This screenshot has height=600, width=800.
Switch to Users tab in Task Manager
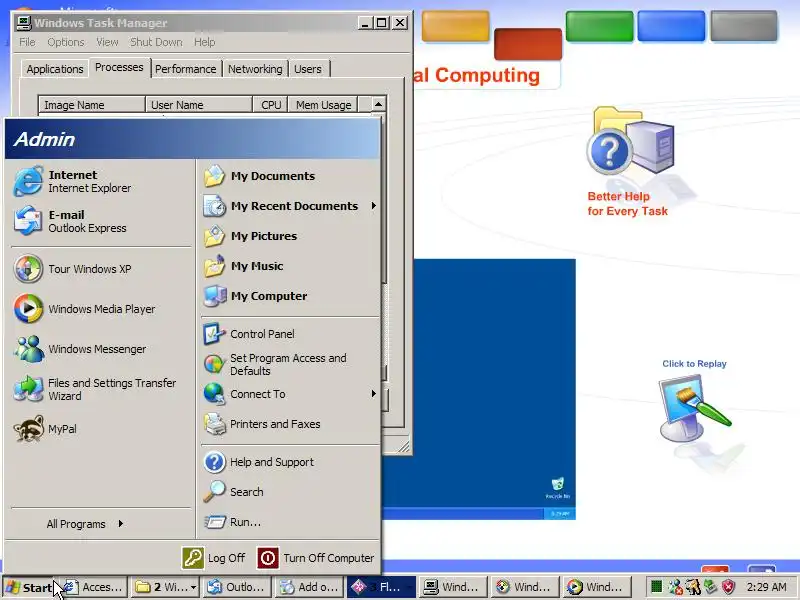point(308,69)
